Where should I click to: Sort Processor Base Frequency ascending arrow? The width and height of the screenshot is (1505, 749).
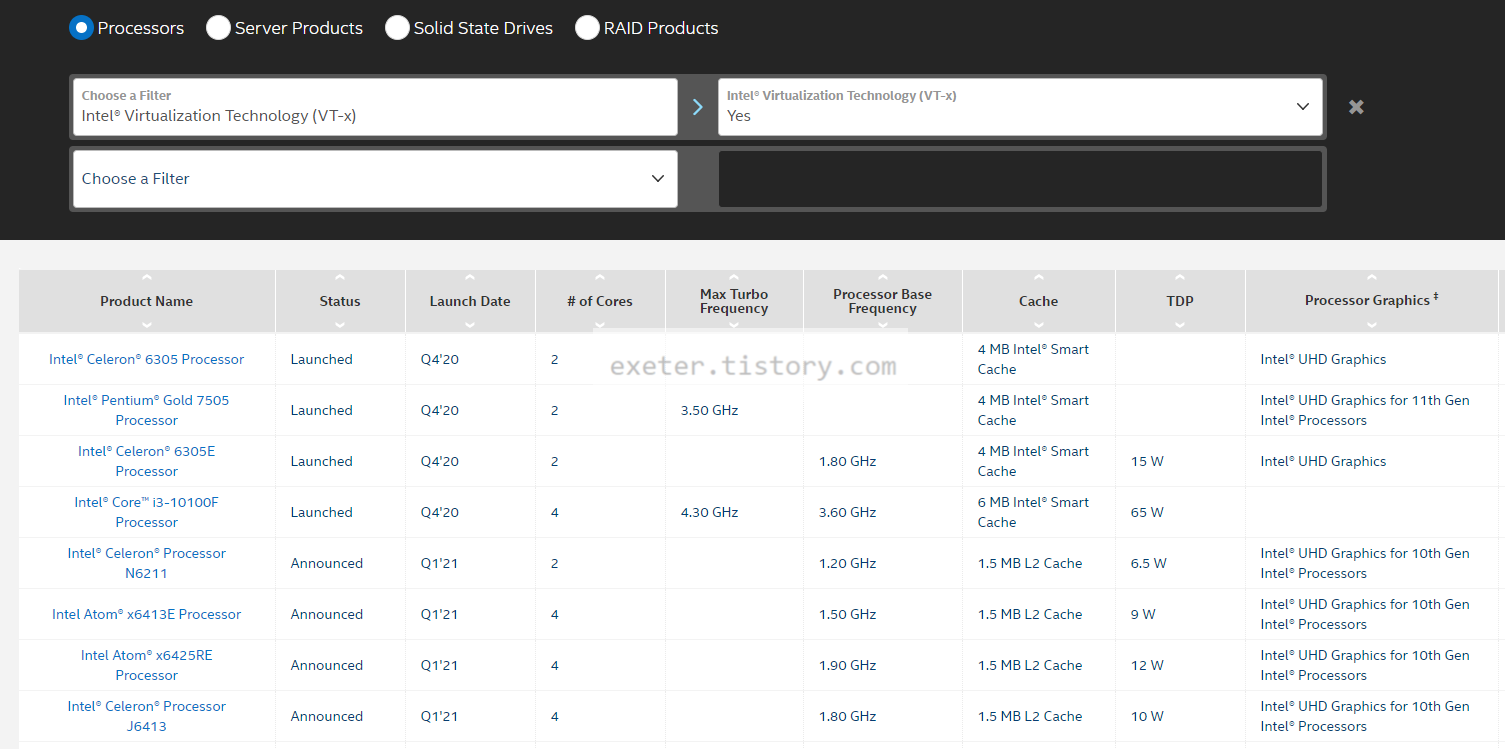pos(882,278)
